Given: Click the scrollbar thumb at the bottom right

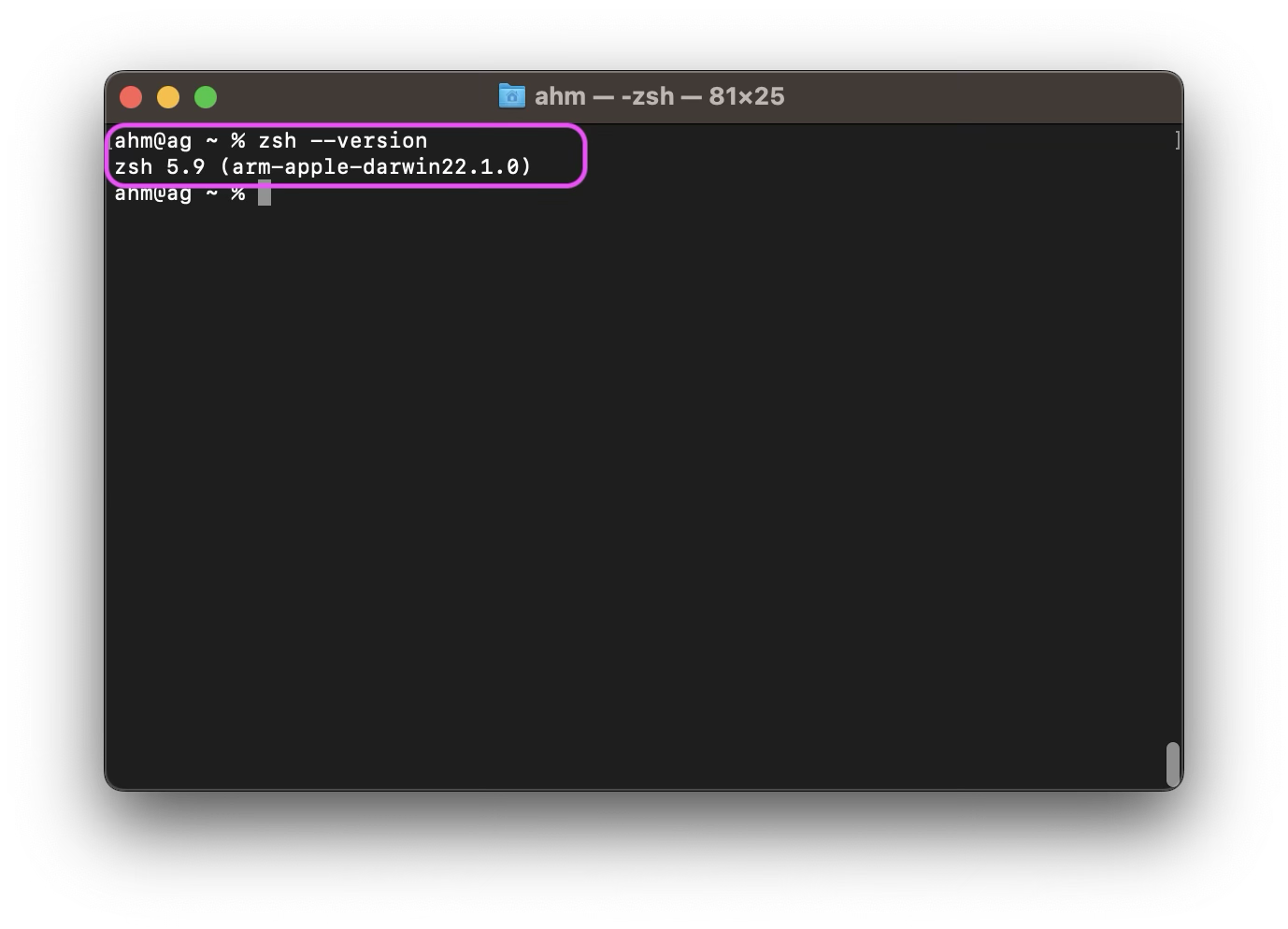Looking at the screenshot, I should 1171,765.
